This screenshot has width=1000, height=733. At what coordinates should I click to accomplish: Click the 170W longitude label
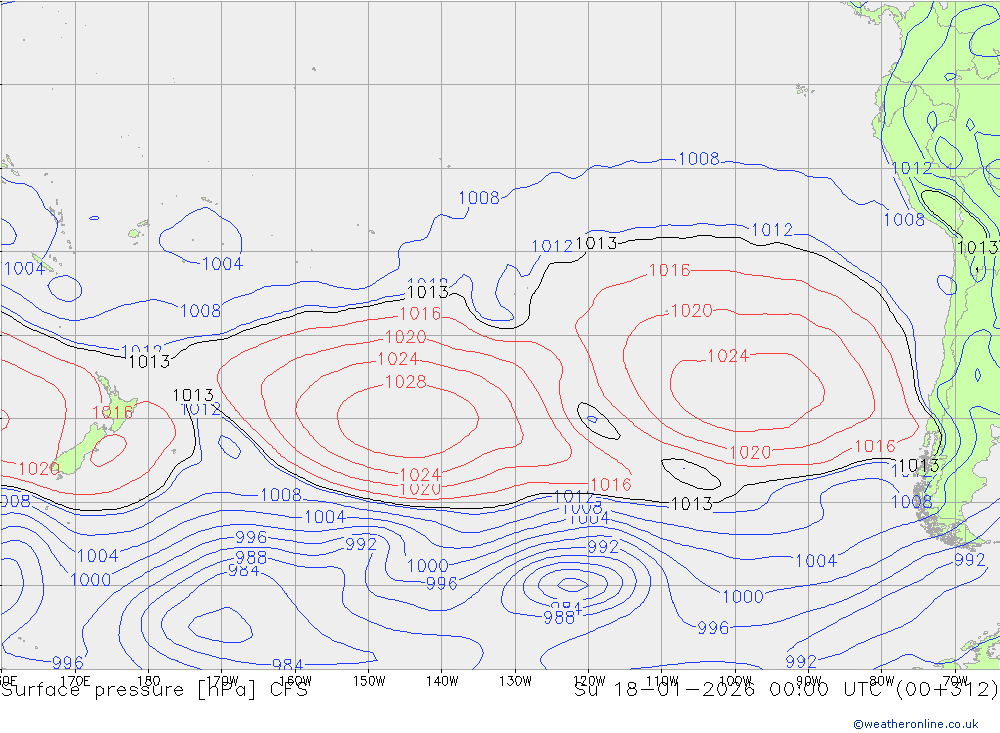221,681
